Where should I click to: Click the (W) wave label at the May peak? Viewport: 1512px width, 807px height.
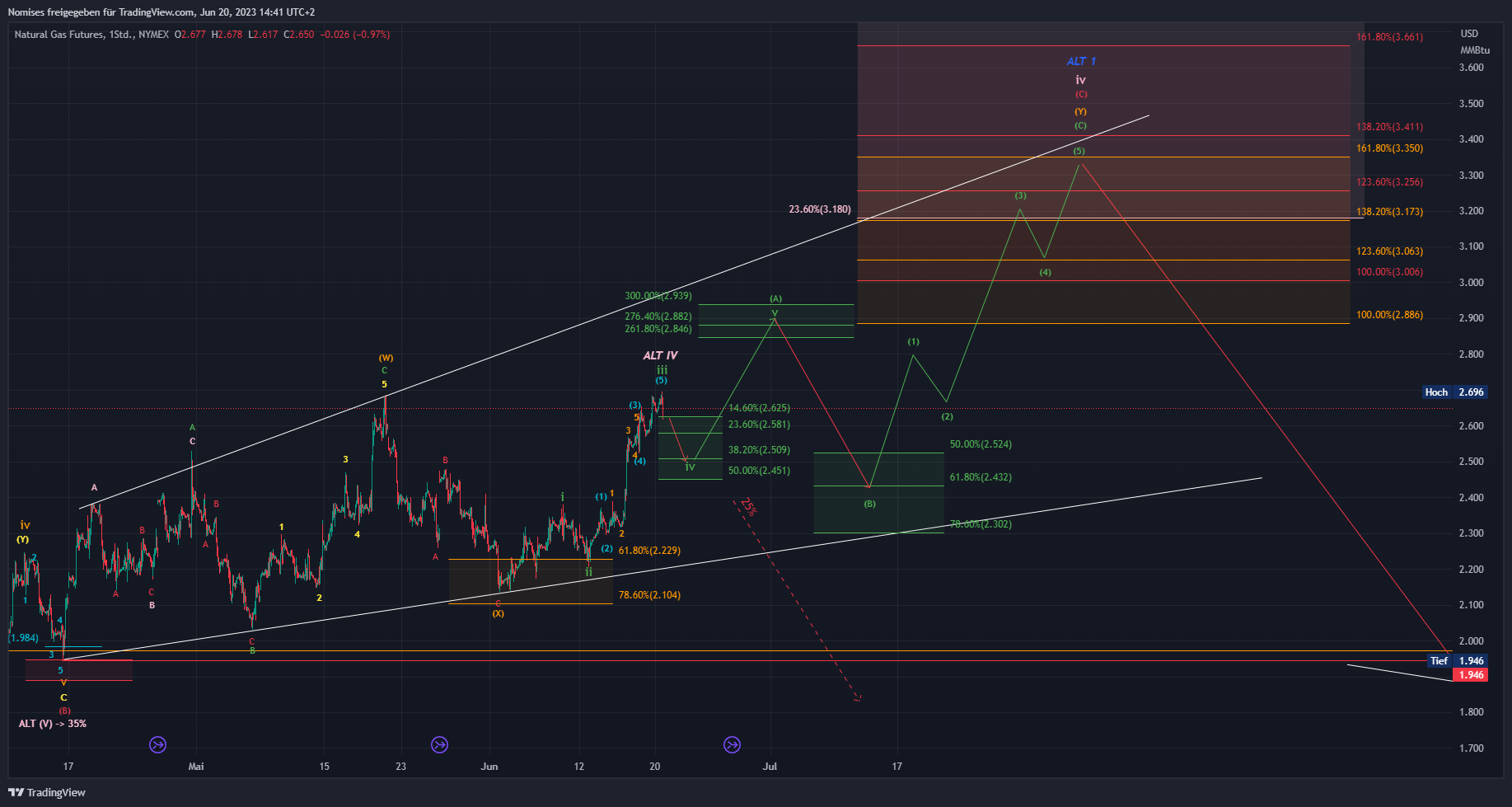pyautogui.click(x=386, y=358)
